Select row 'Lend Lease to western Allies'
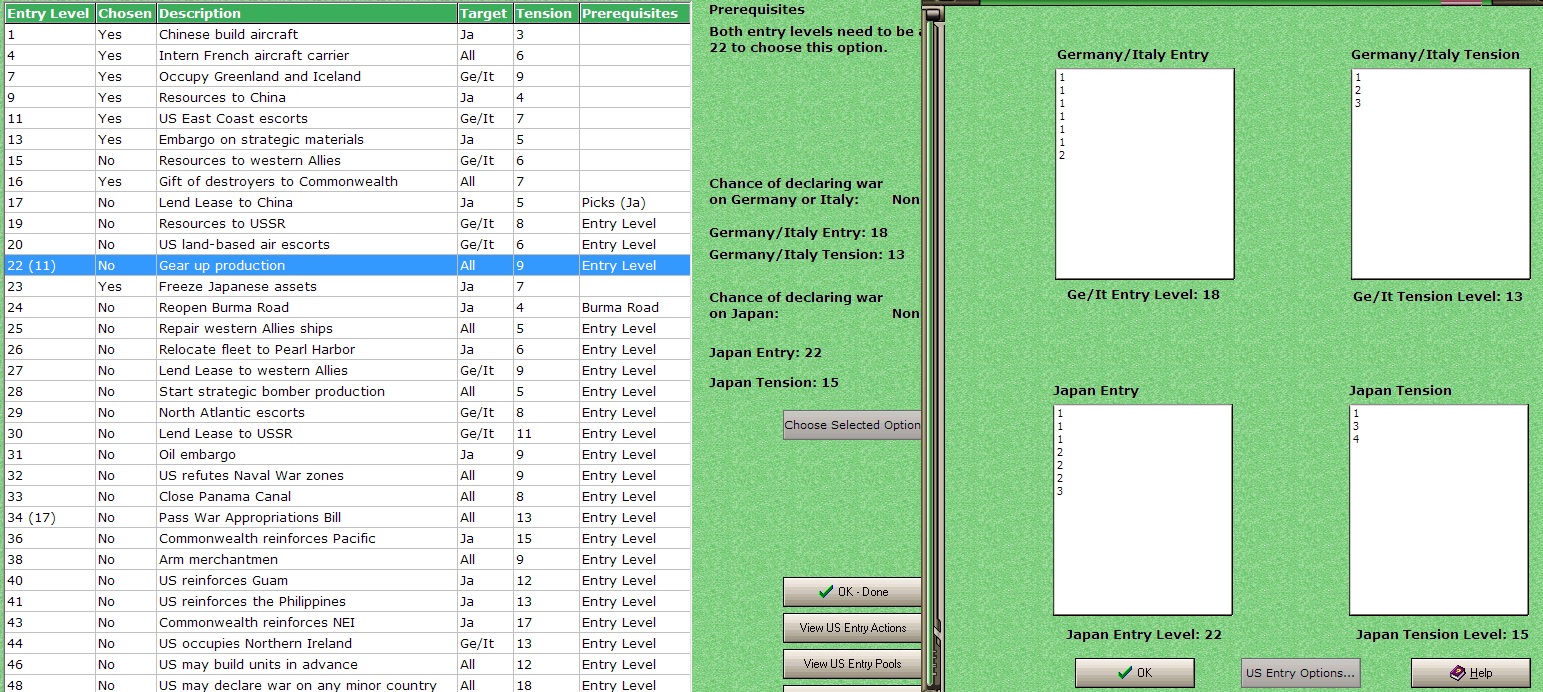 347,370
